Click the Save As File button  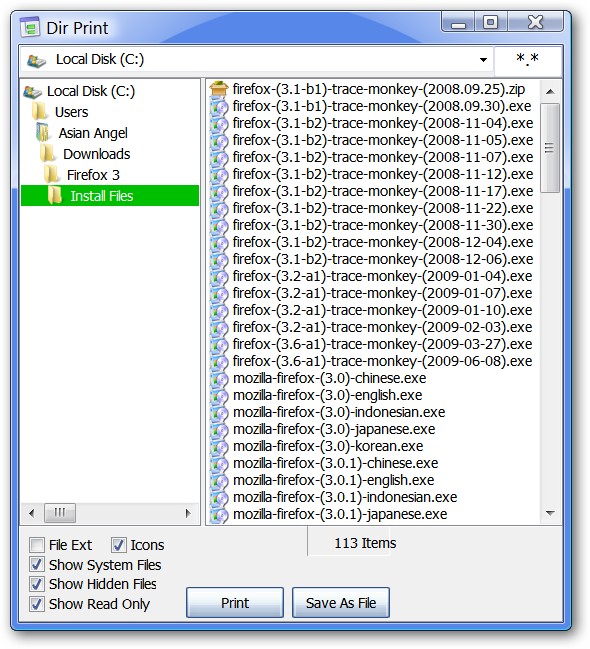(x=341, y=603)
